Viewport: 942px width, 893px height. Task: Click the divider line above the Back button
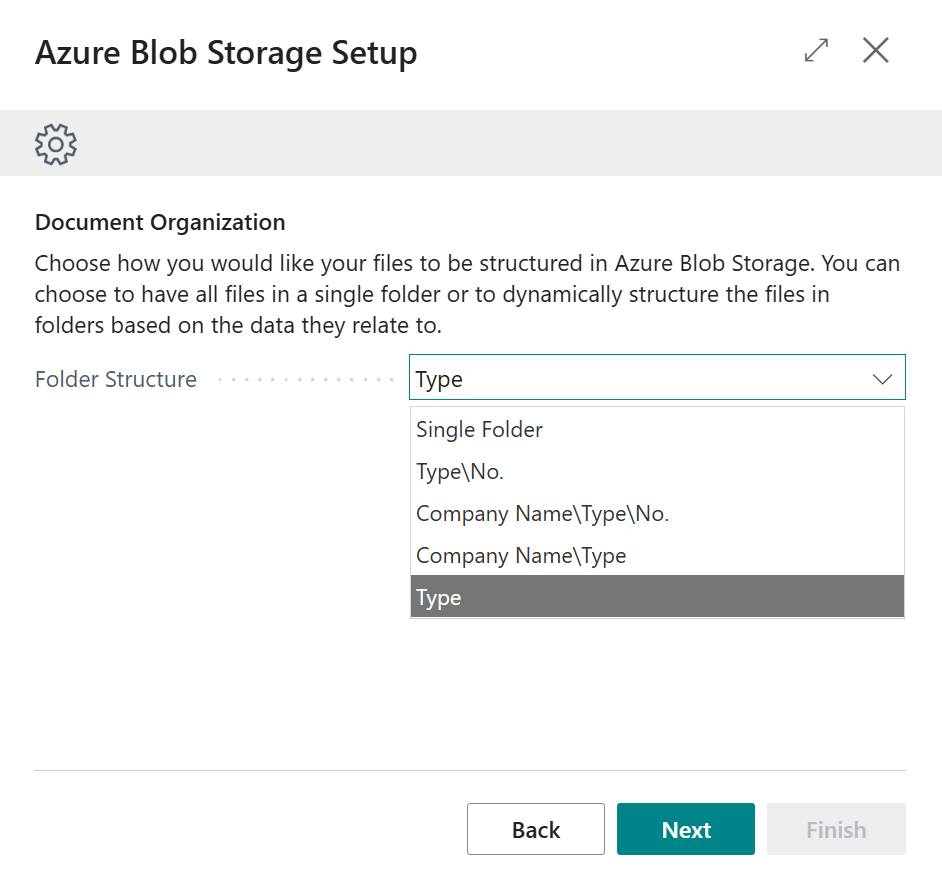tap(470, 770)
